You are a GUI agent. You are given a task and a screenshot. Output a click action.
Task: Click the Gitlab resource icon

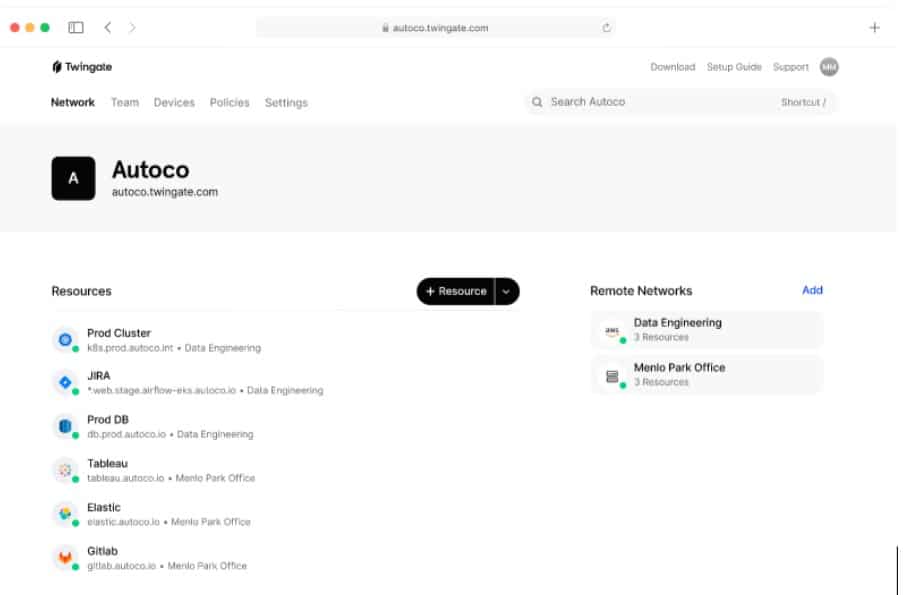pyautogui.click(x=65, y=558)
